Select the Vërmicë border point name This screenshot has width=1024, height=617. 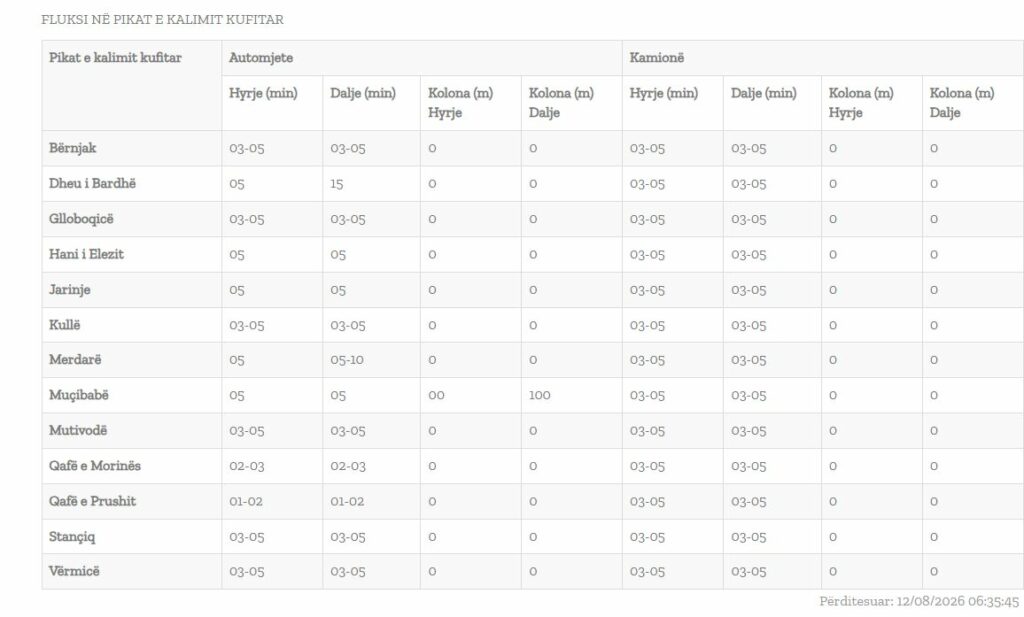pyautogui.click(x=74, y=571)
